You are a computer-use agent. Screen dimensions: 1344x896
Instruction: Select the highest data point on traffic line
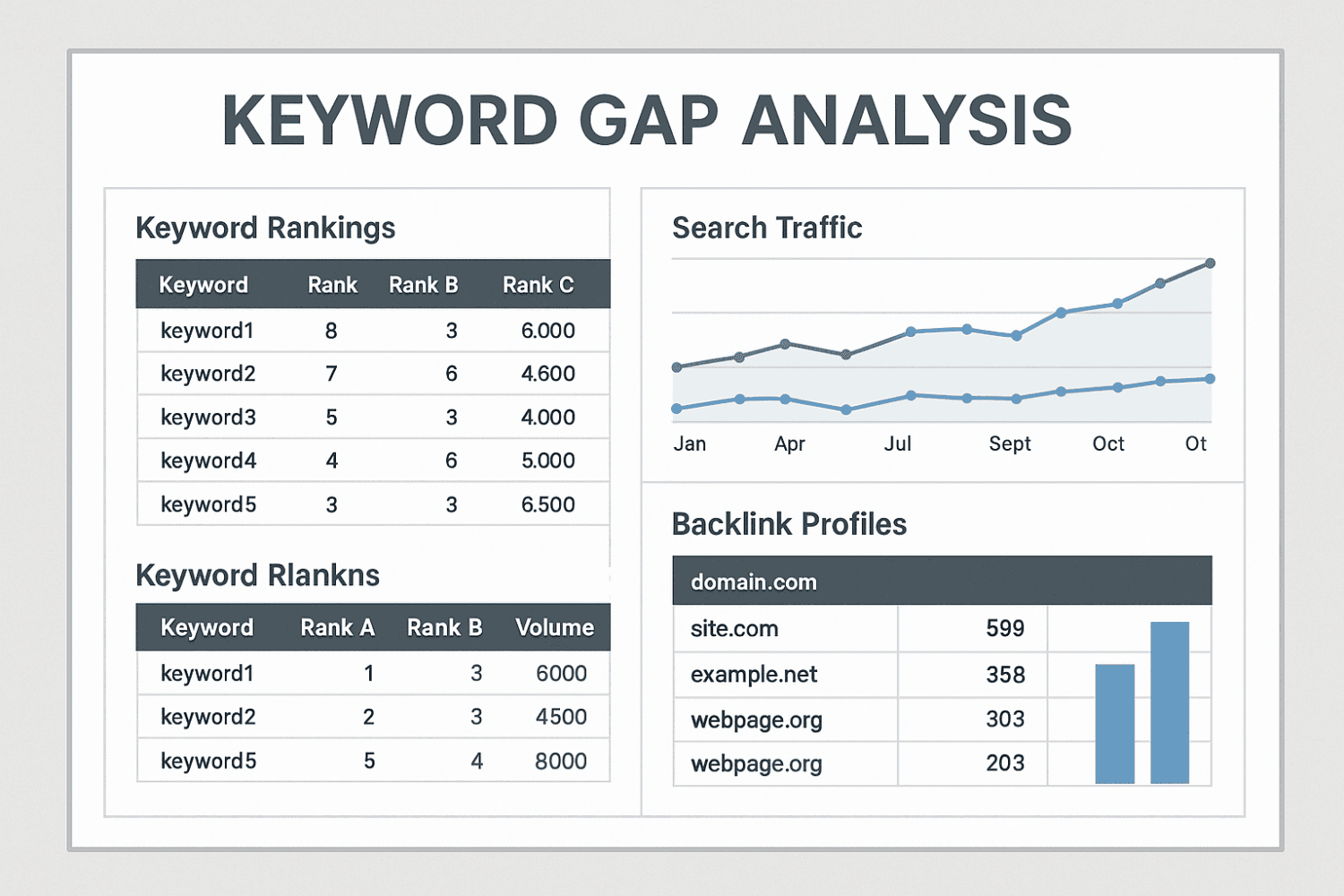point(1210,263)
